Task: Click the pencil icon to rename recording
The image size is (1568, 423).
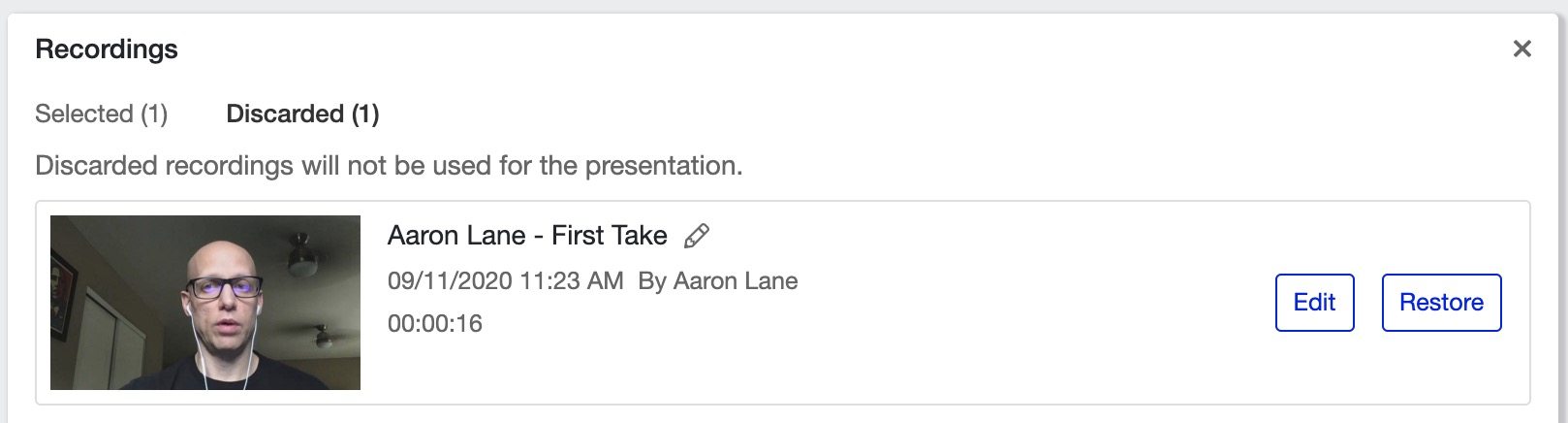Action: (697, 236)
